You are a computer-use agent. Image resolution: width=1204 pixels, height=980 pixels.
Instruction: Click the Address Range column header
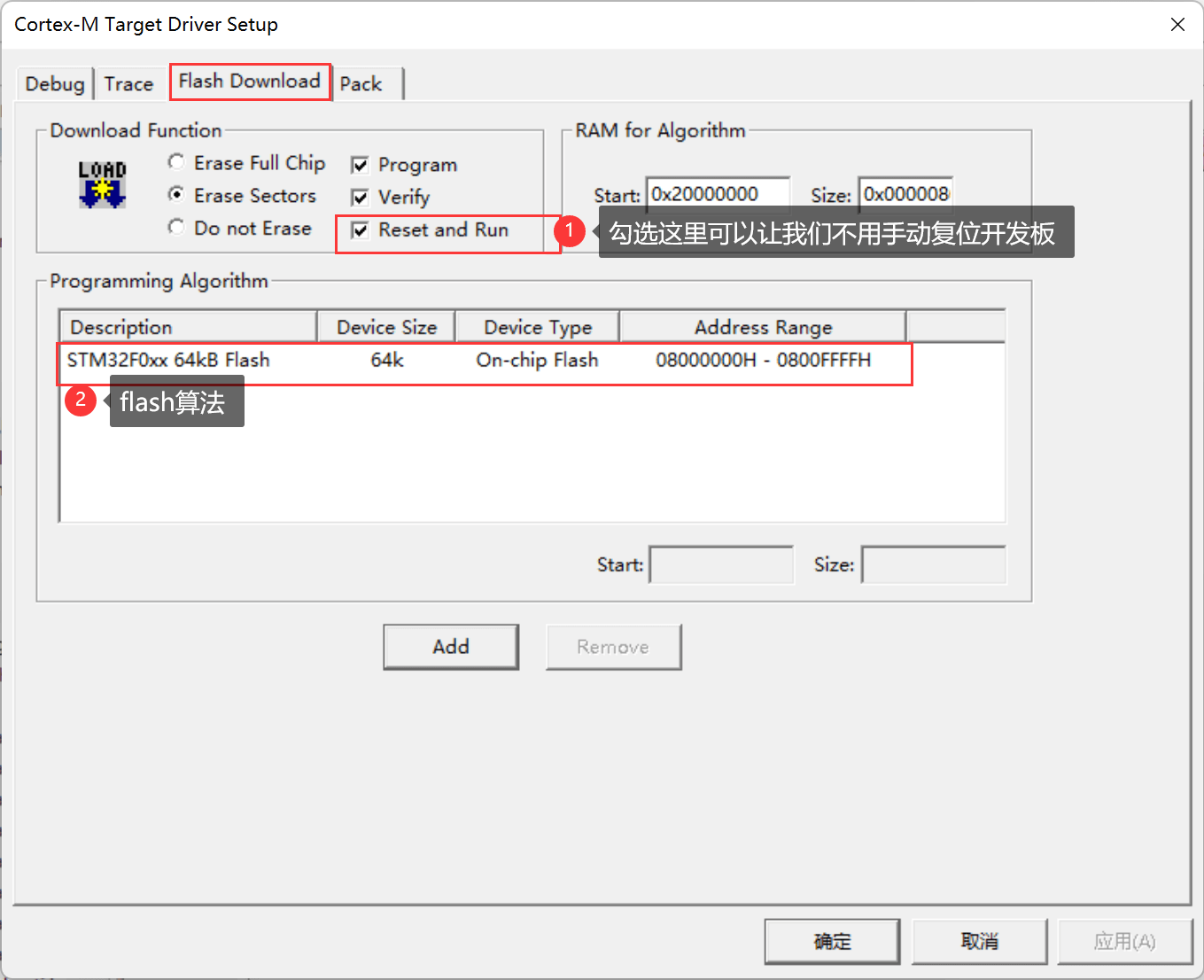763,327
